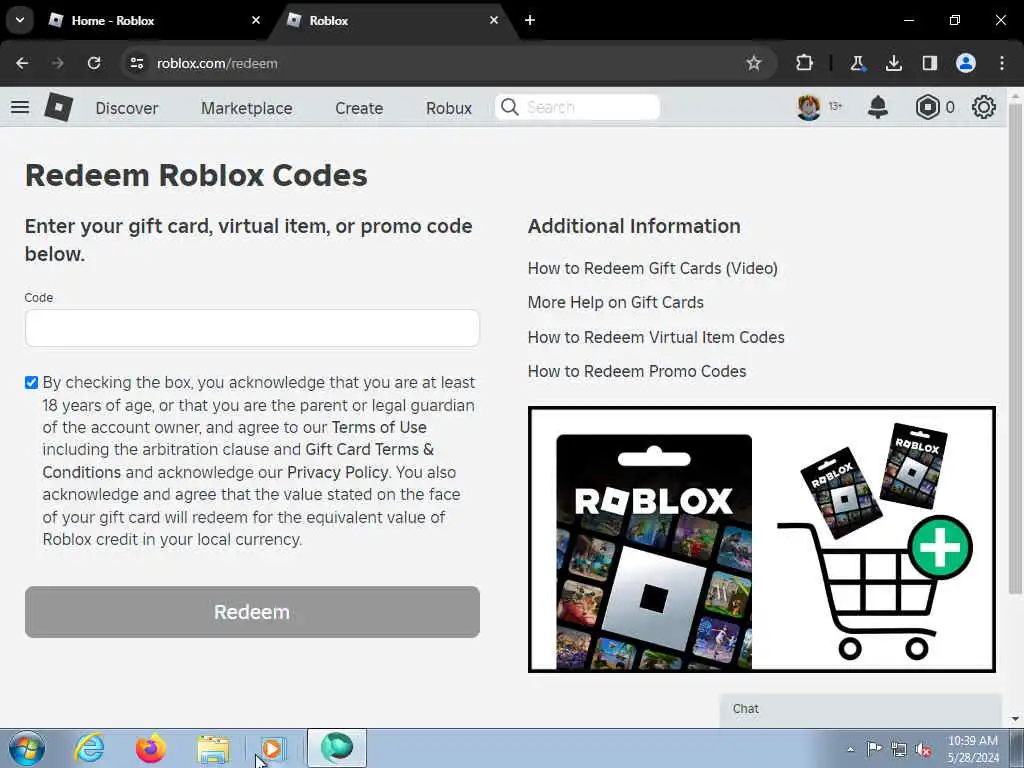The image size is (1024, 768).
Task: Open Roblox notifications bell
Action: tap(878, 107)
